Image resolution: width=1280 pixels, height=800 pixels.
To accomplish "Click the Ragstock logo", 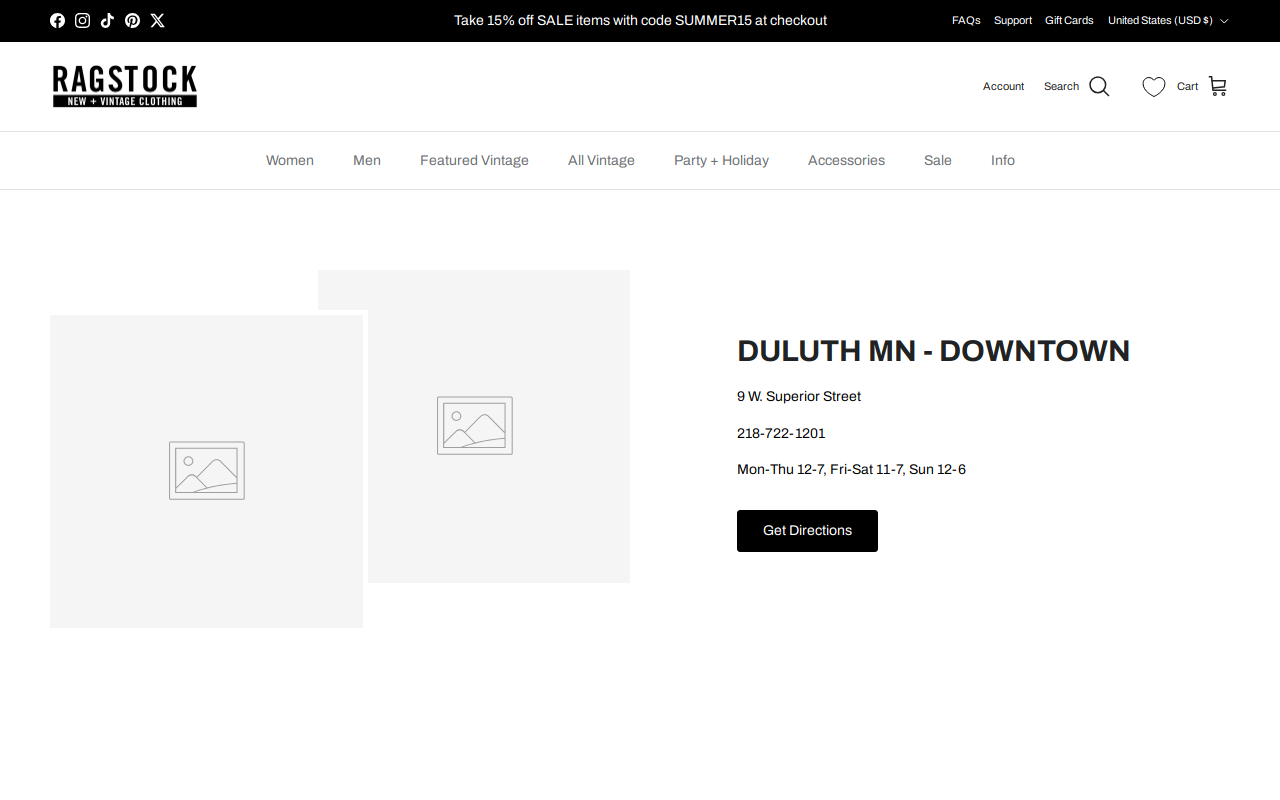I will point(125,86).
